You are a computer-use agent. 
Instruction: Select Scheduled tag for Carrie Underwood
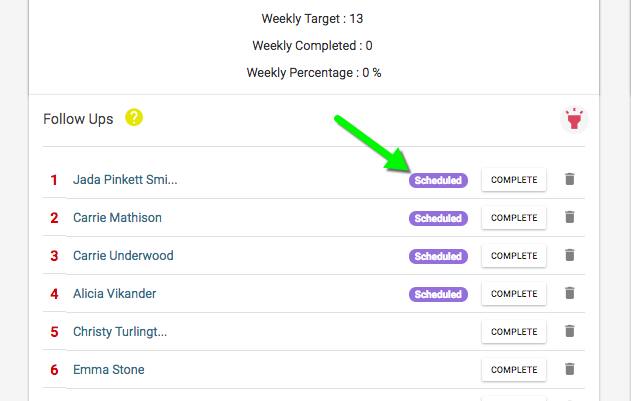[x=438, y=256]
